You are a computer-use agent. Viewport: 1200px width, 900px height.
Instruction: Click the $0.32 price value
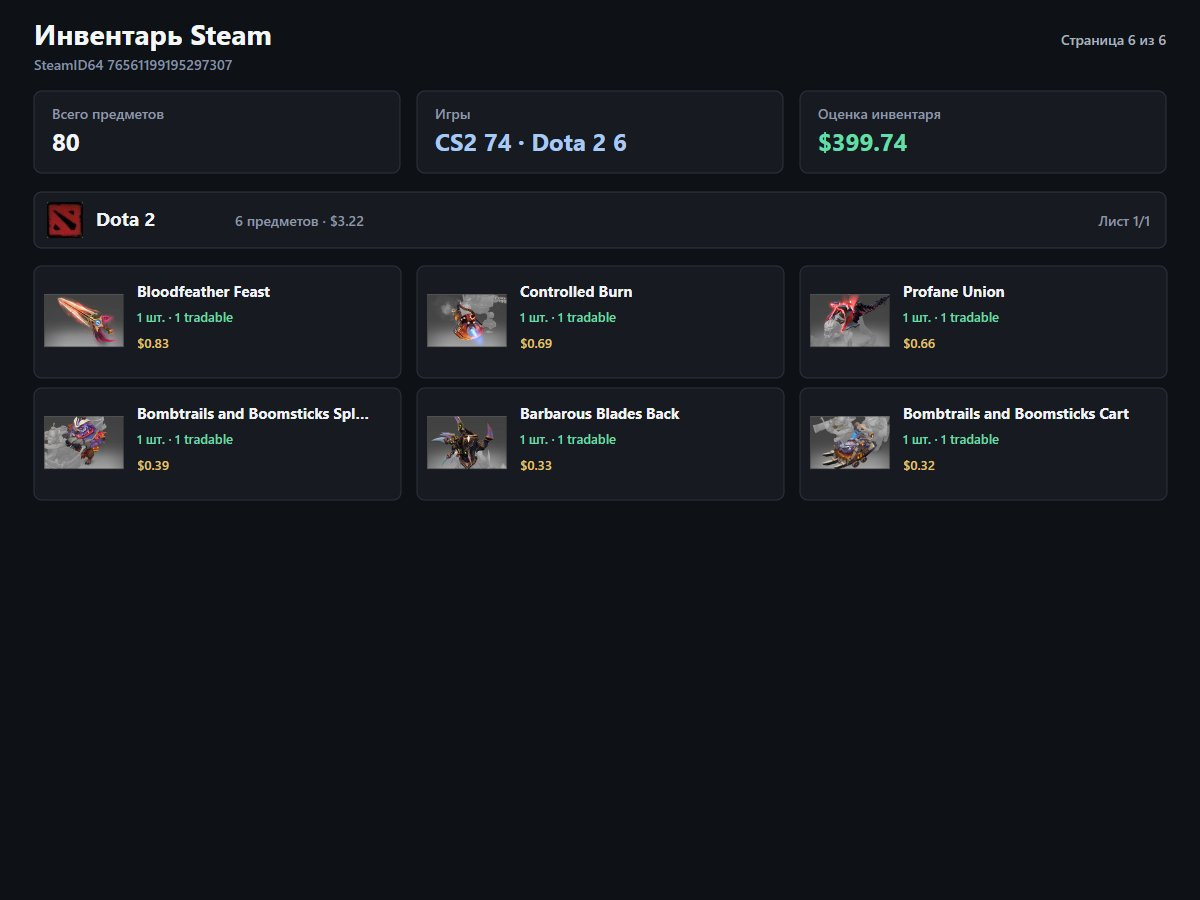click(x=919, y=465)
